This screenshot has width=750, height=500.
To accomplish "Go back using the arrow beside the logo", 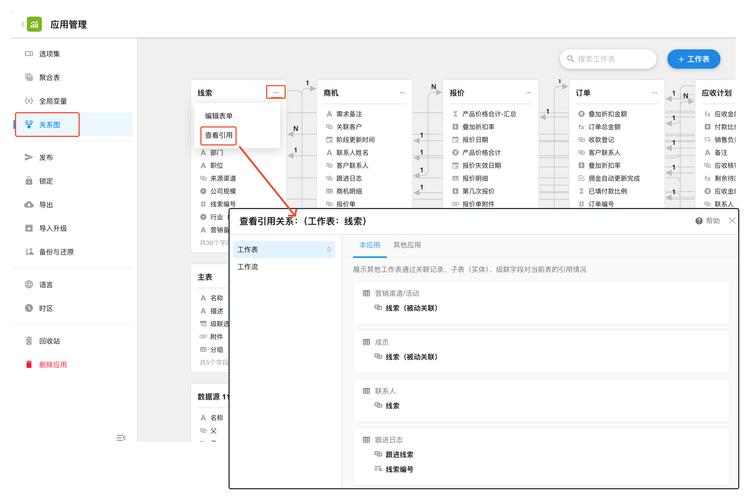I will (x=22, y=24).
